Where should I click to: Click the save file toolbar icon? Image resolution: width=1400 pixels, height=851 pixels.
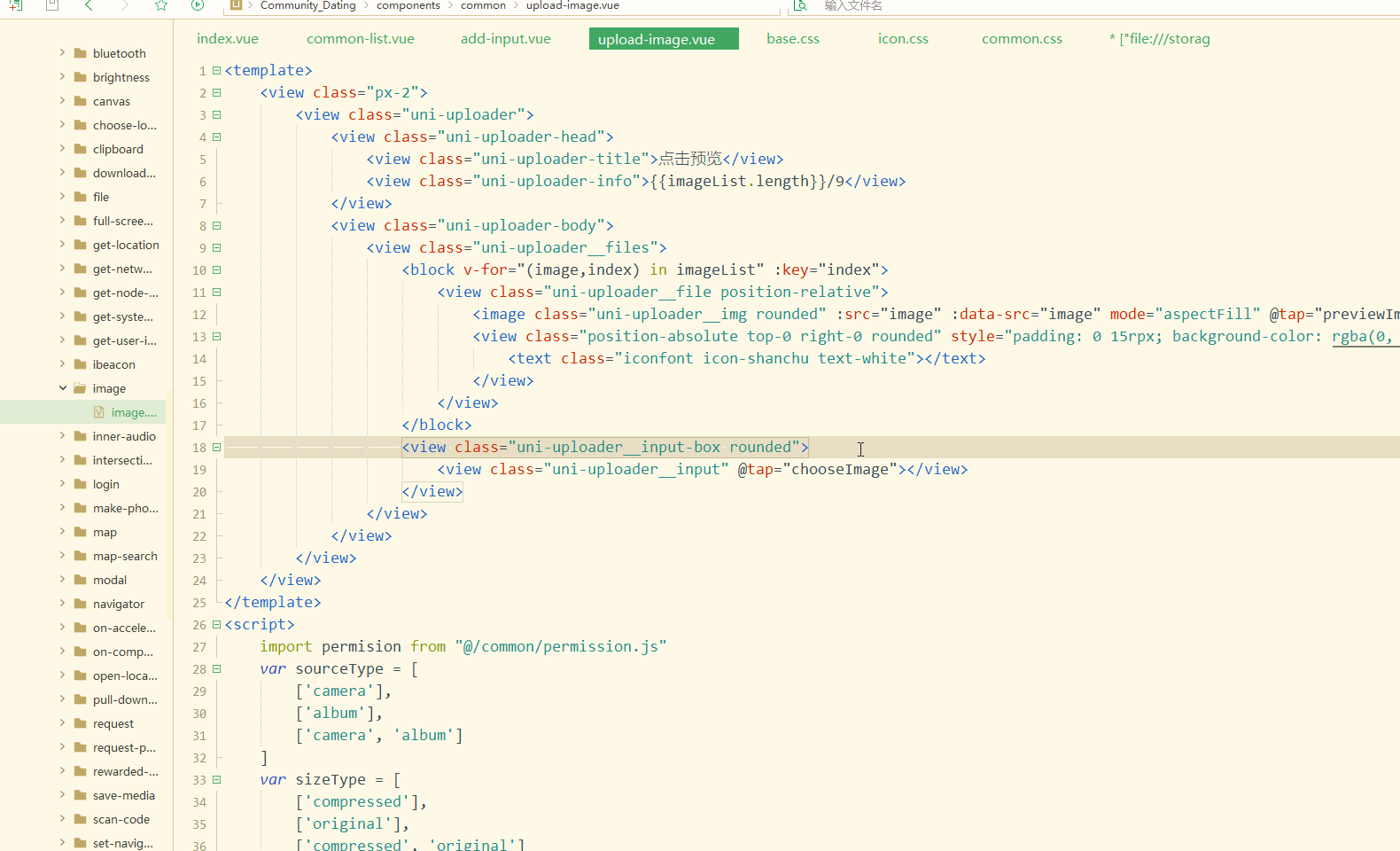tap(52, 4)
